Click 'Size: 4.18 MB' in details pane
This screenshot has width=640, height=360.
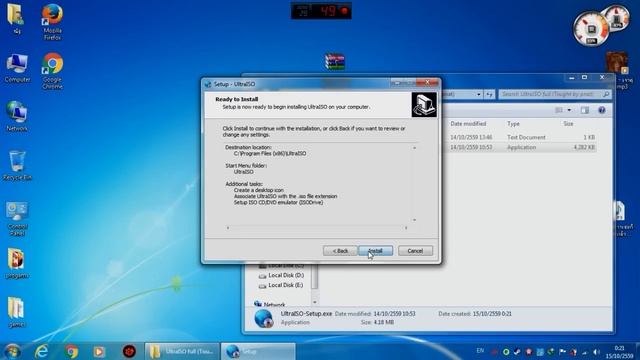tap(378, 322)
